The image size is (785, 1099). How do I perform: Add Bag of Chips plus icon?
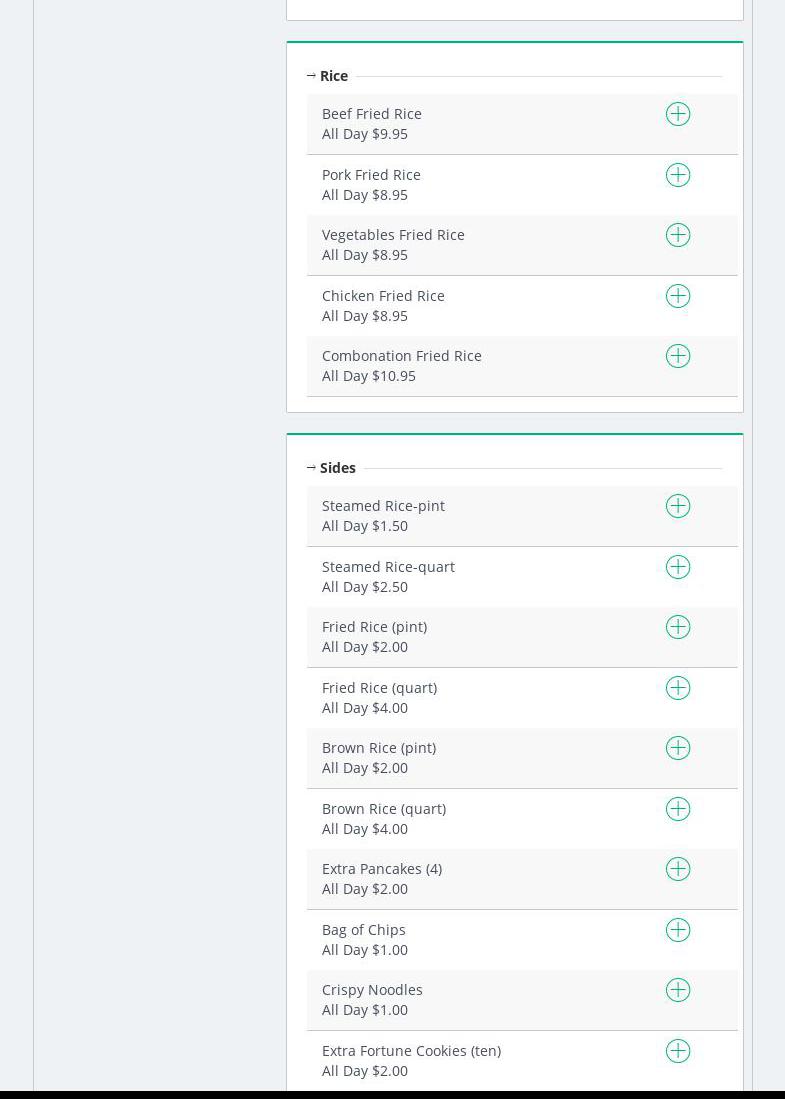tap(678, 930)
